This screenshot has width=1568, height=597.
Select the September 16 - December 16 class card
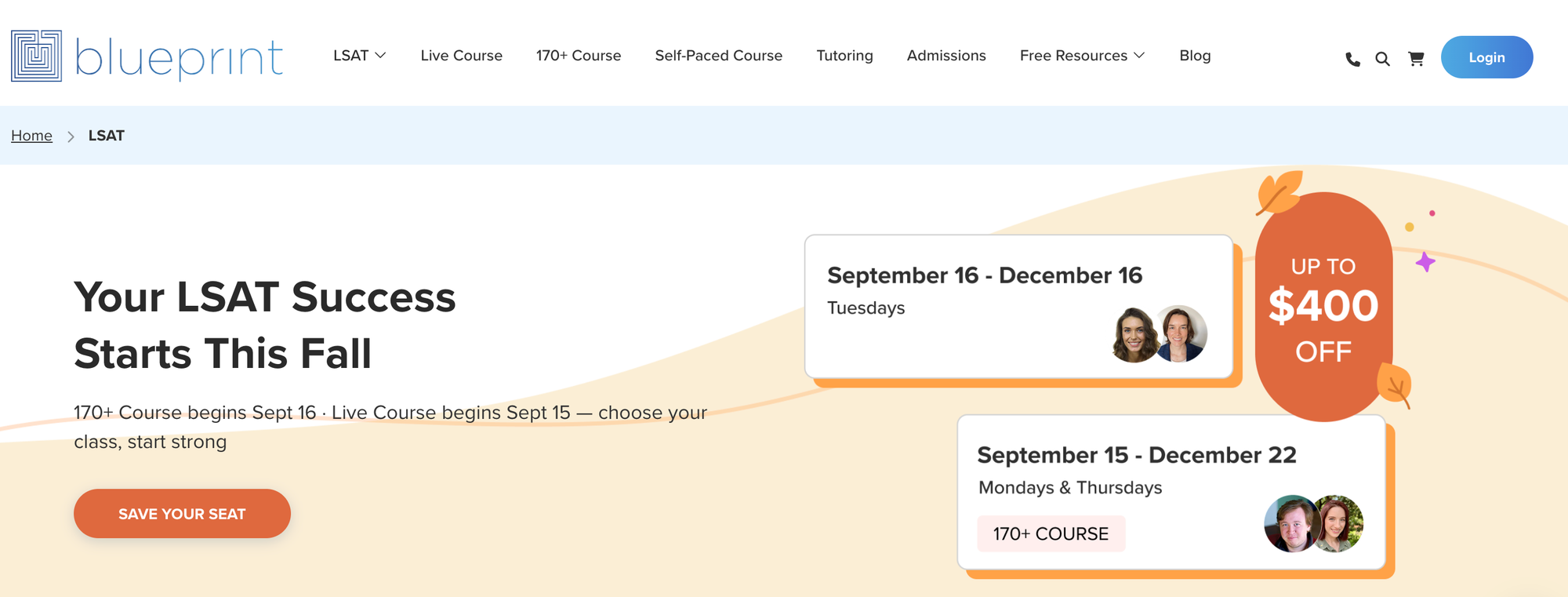coord(1018,307)
